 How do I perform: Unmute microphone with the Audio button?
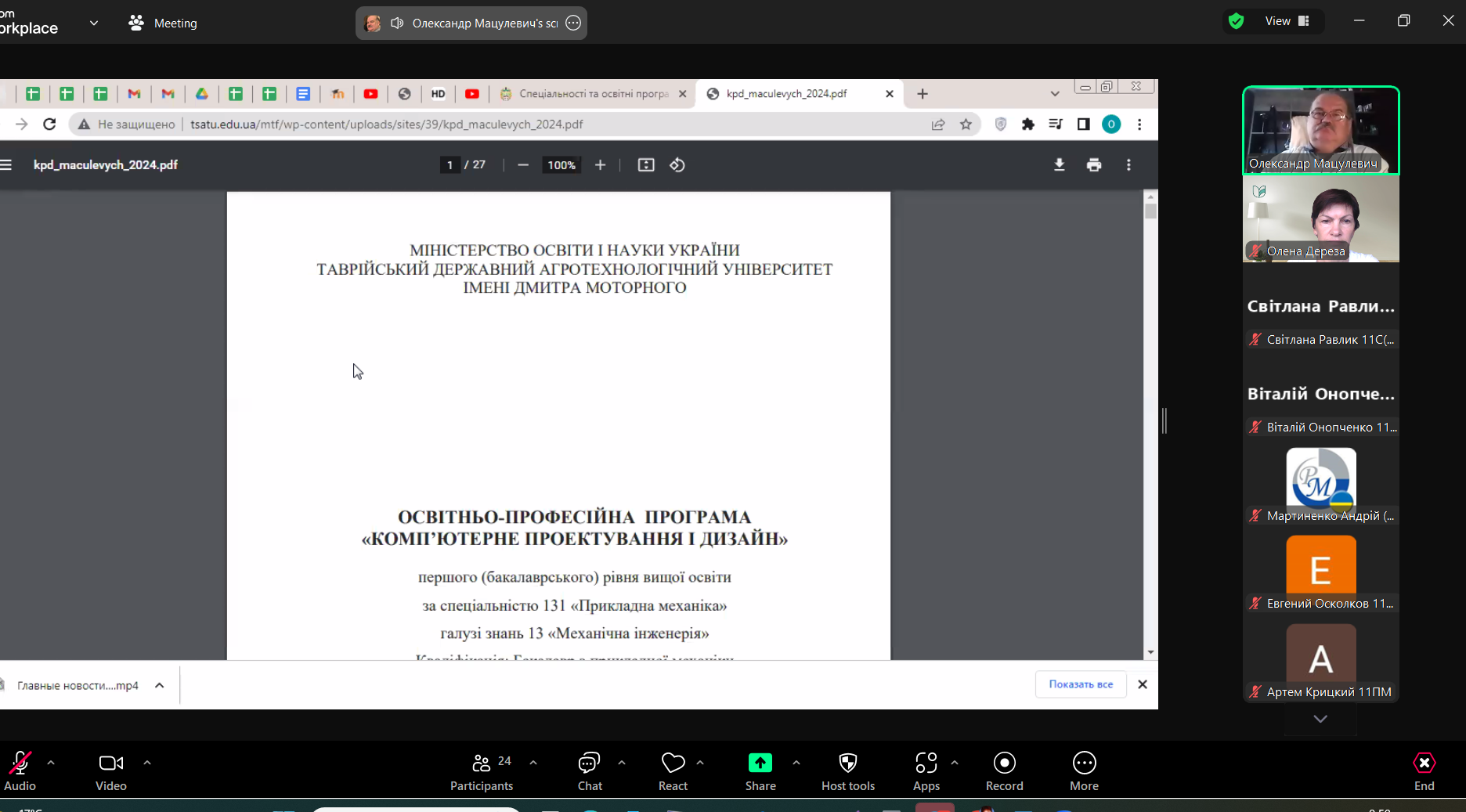click(x=20, y=771)
